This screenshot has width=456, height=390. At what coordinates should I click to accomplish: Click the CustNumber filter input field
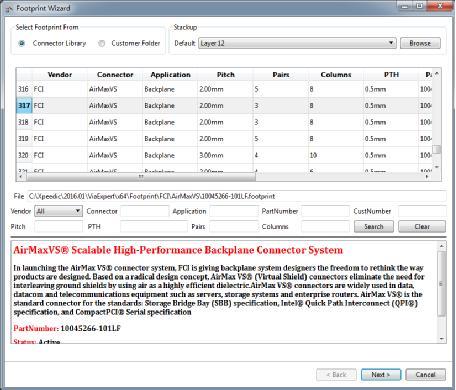tap(422, 211)
